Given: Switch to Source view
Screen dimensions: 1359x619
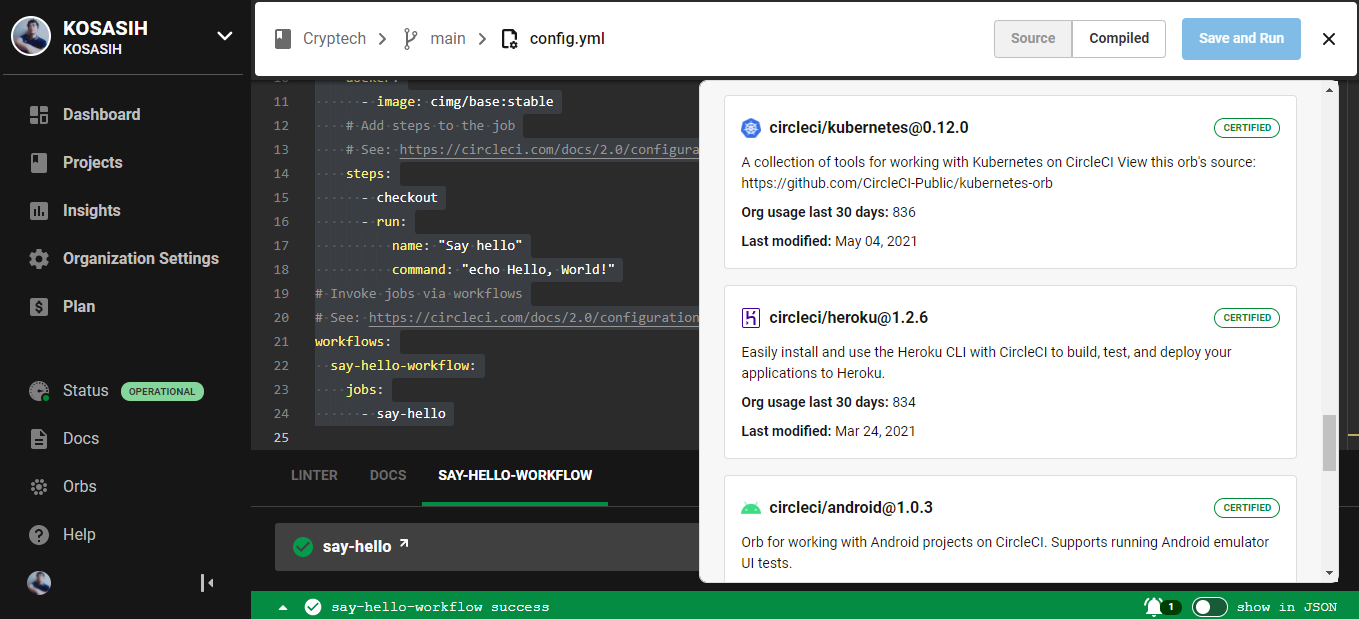Looking at the screenshot, I should [x=1033, y=38].
